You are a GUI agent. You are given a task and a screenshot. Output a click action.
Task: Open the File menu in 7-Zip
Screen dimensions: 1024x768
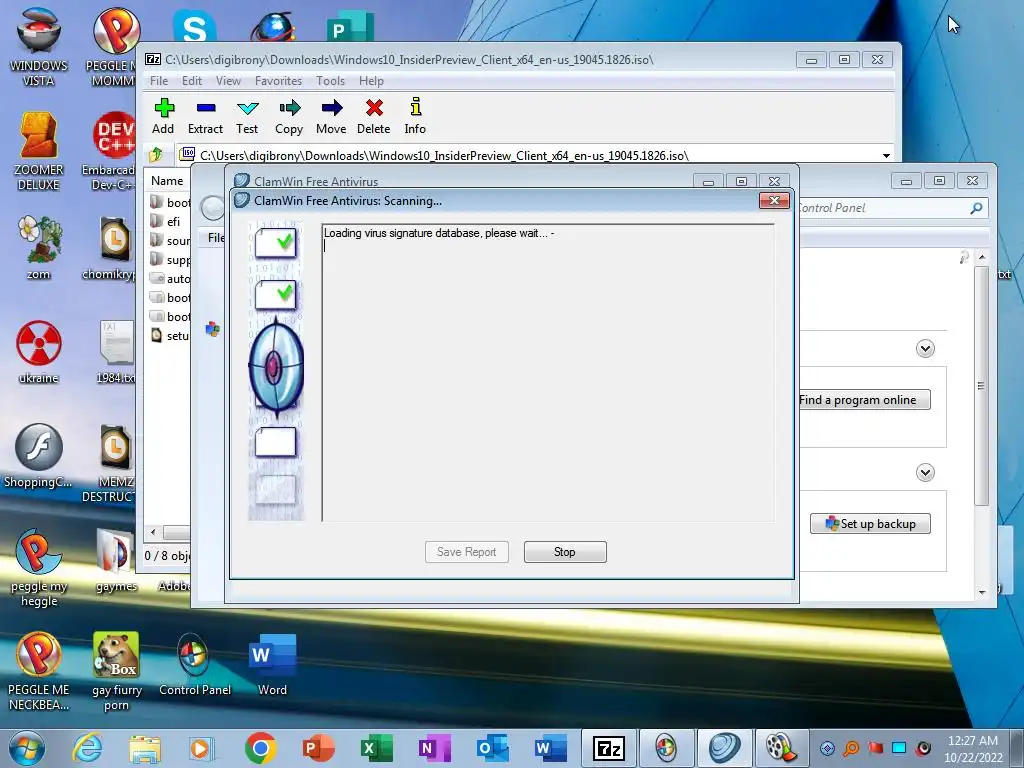159,81
